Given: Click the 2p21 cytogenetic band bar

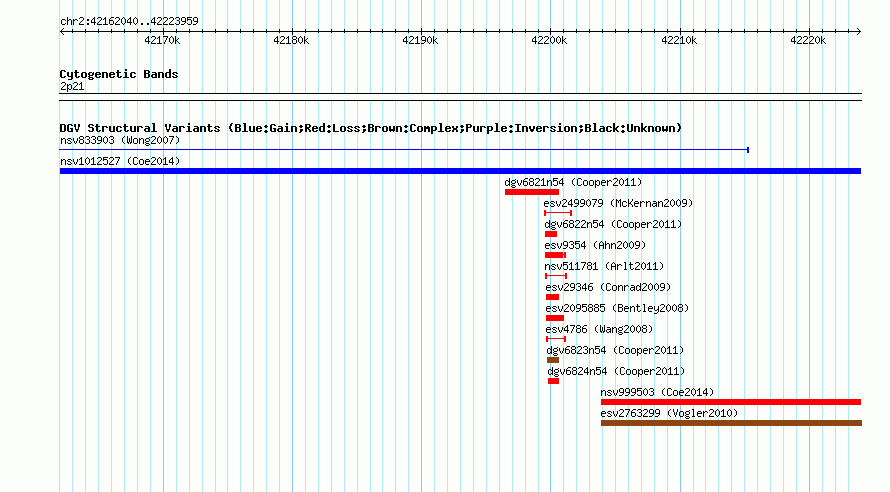Looking at the screenshot, I should [460, 97].
